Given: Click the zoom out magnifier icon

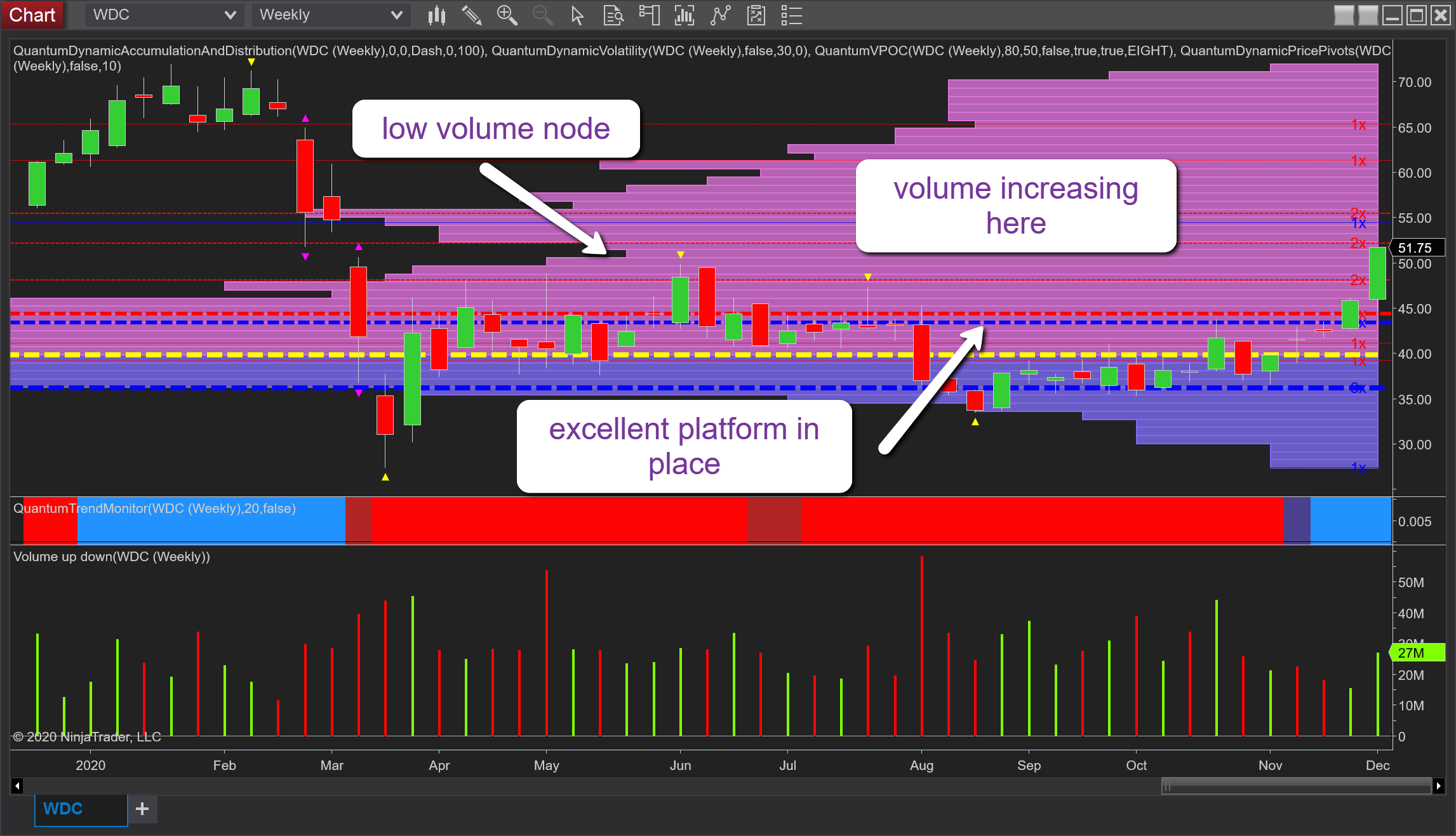Looking at the screenshot, I should (542, 15).
